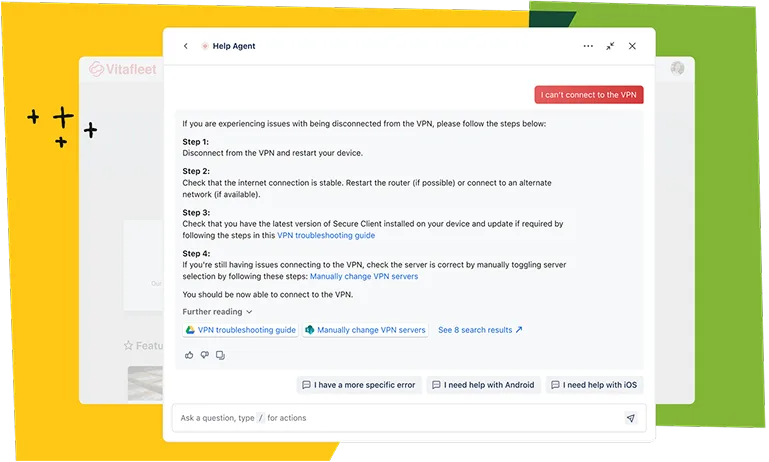Select 'I have a more specific error' suggestion

point(359,385)
